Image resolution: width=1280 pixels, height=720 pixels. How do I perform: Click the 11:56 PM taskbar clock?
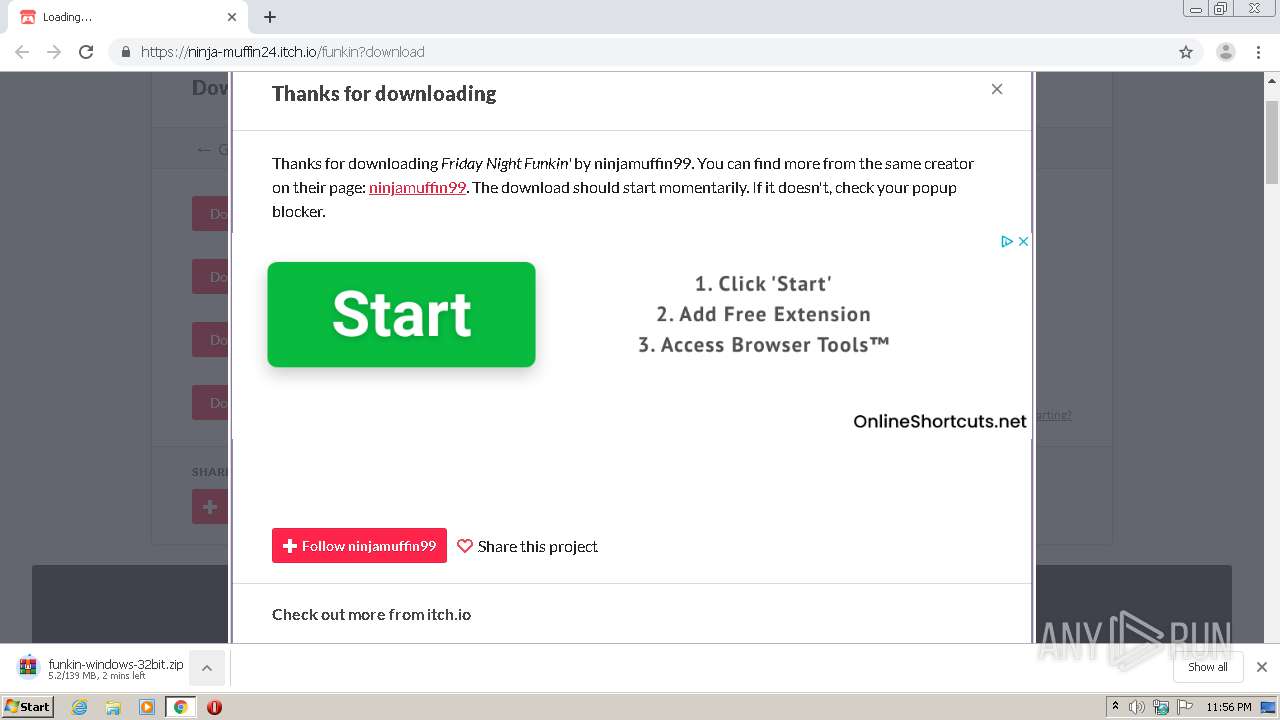[x=1229, y=707]
